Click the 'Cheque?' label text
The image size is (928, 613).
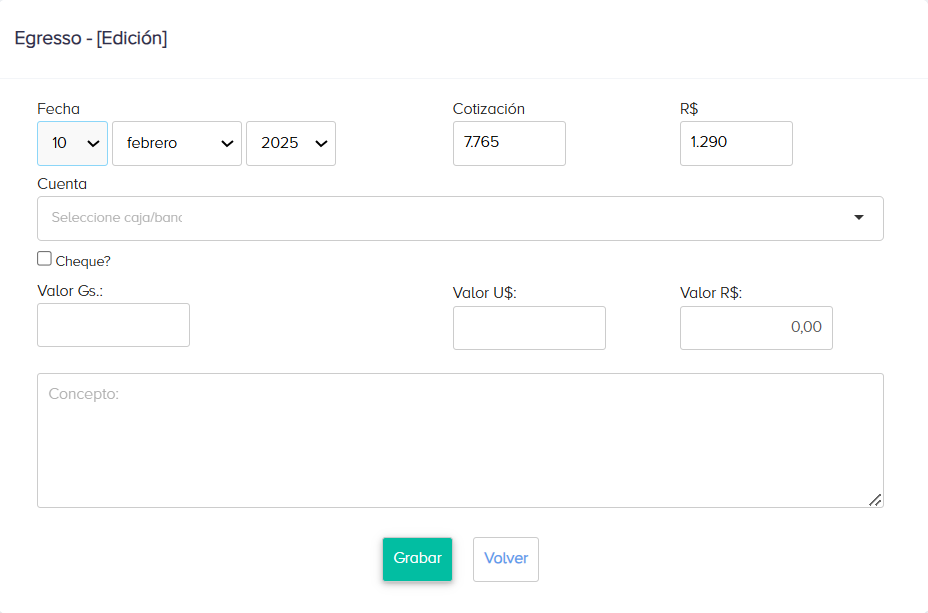point(83,262)
